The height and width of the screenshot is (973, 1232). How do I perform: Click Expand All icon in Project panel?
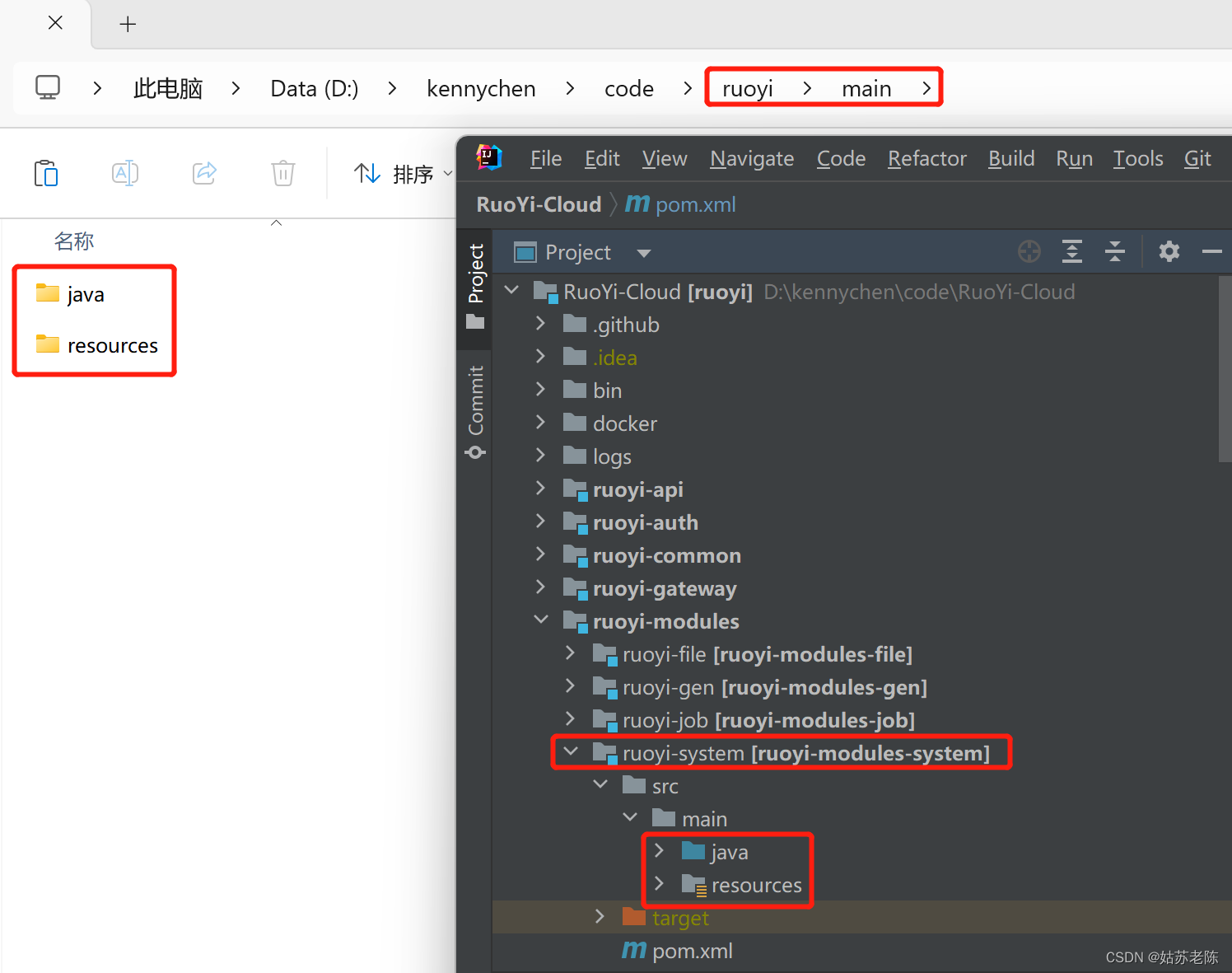pyautogui.click(x=1072, y=251)
